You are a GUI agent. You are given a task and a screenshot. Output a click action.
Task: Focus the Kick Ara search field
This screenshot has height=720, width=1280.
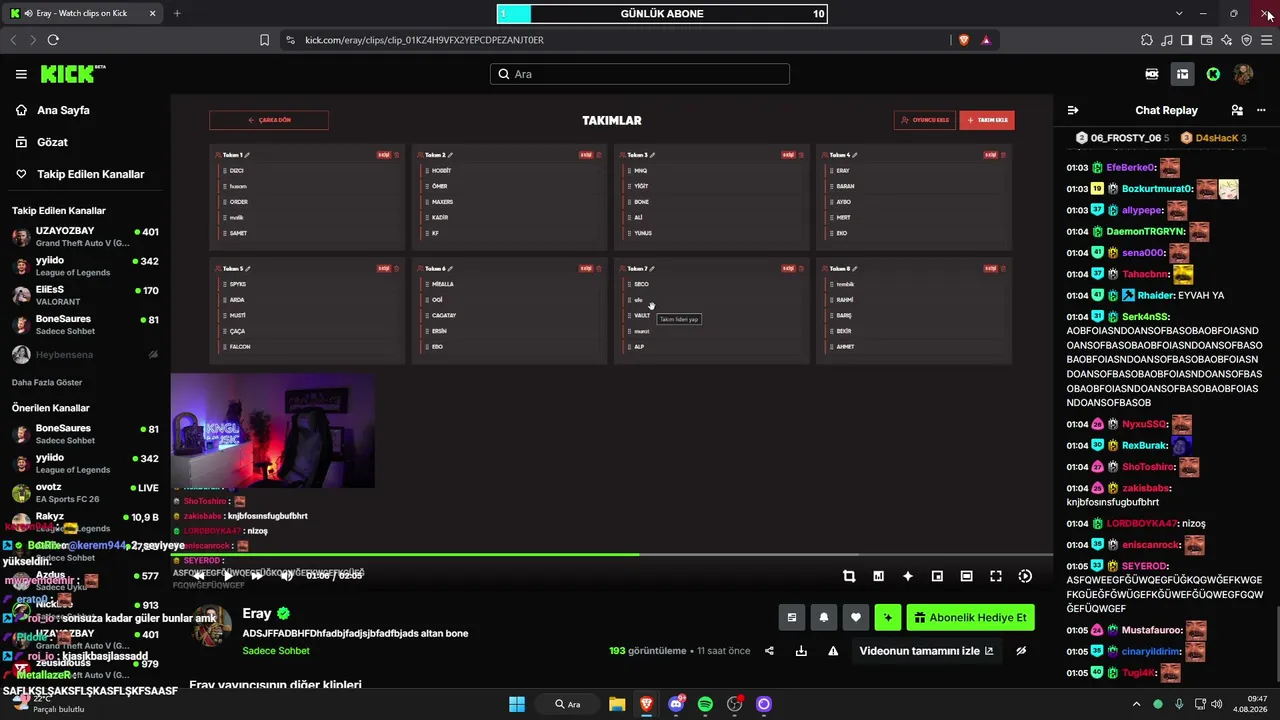click(640, 74)
